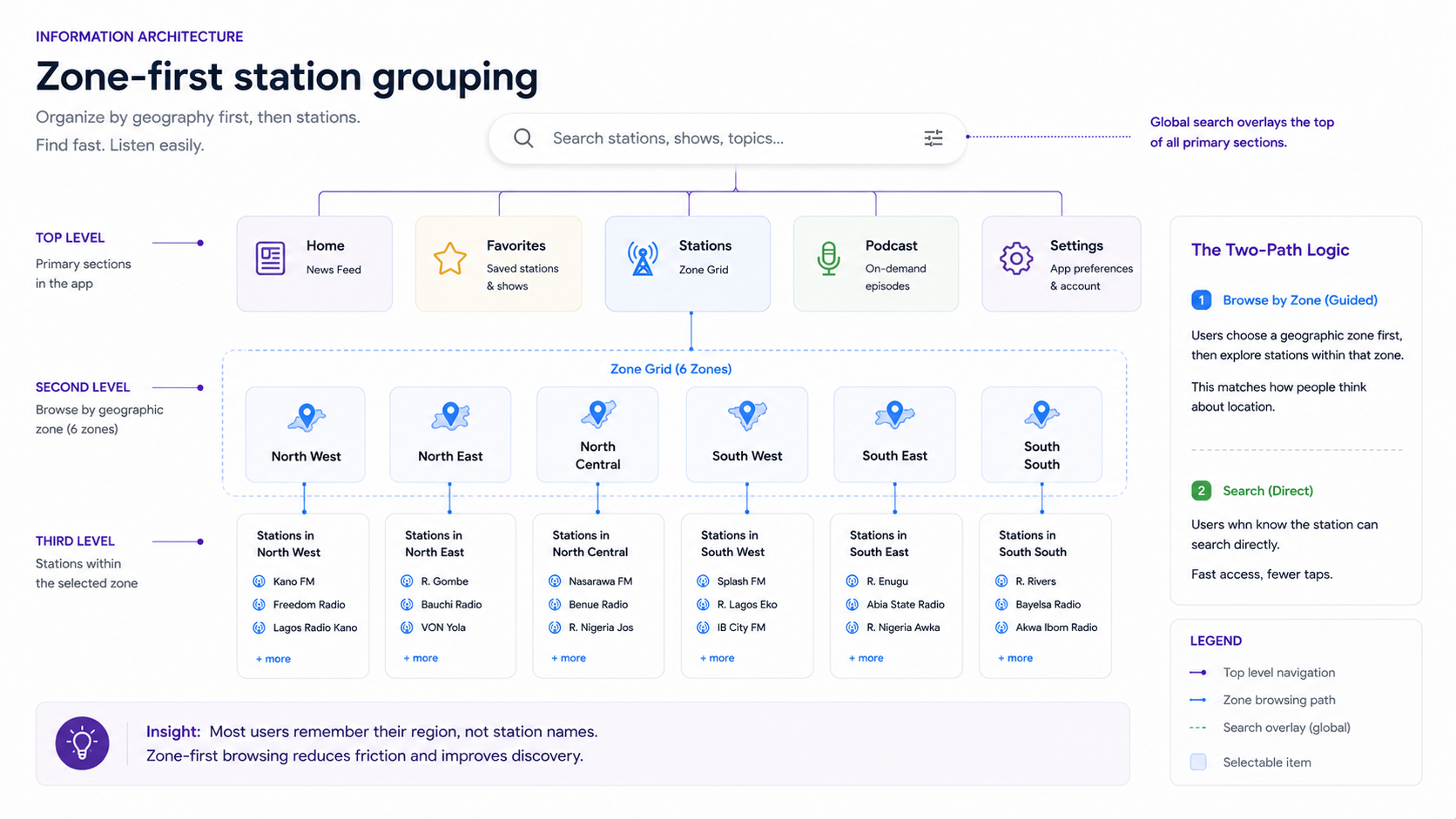Image resolution: width=1456 pixels, height=819 pixels.
Task: Select the Home news feed icon
Action: 270,258
